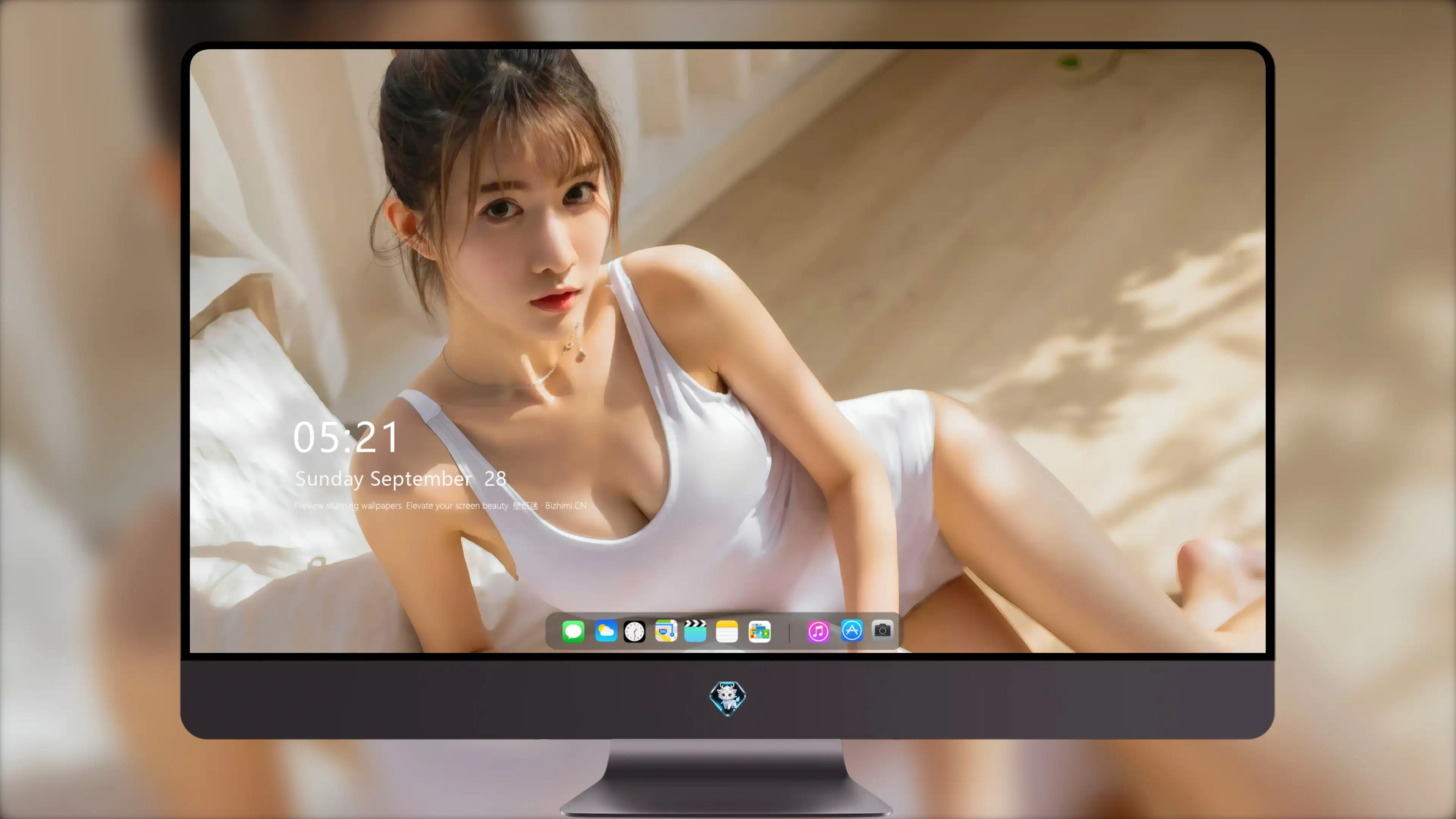Image resolution: width=1456 pixels, height=819 pixels.
Task: Click the dragon mascot logo on monitor chin
Action: (728, 698)
